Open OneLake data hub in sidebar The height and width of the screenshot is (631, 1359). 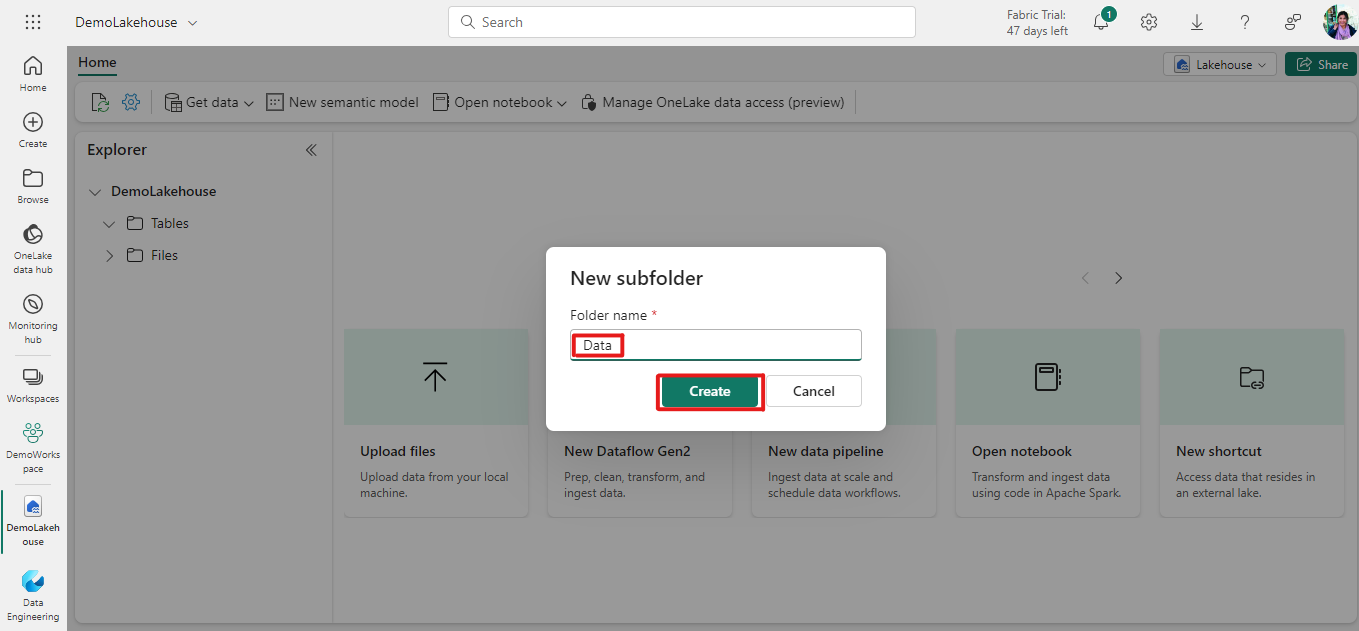33,248
